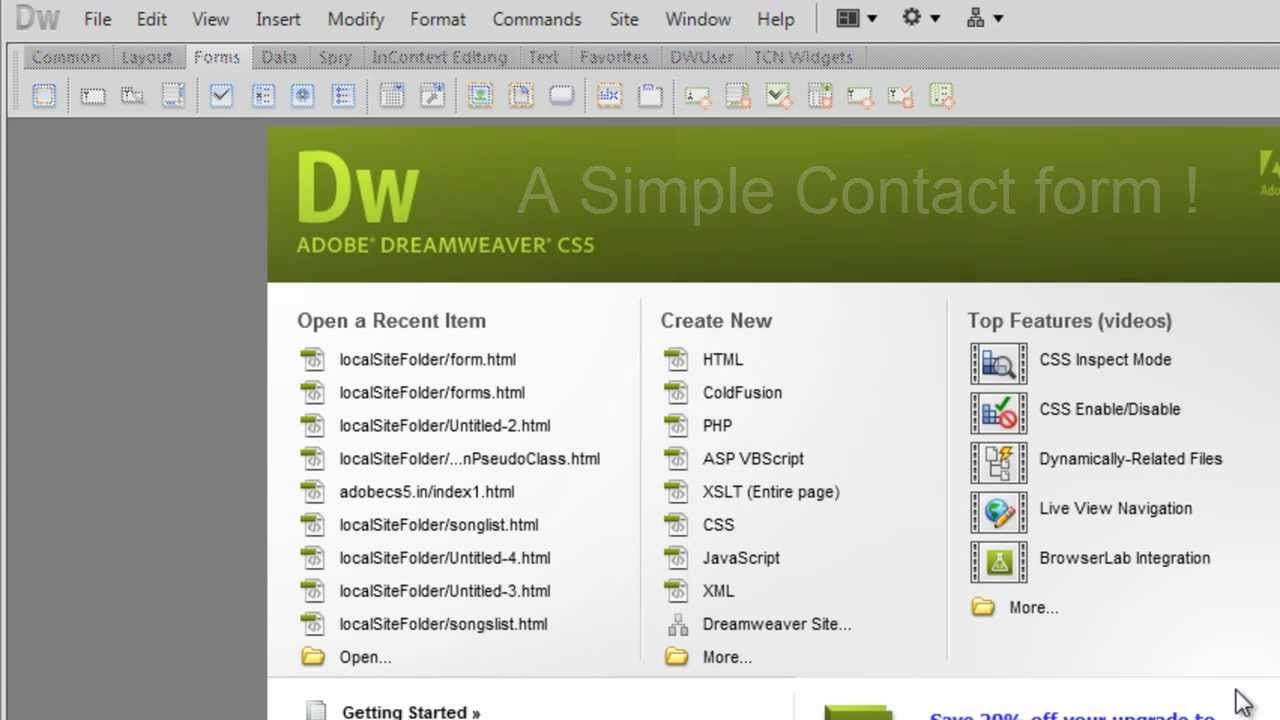Switch to the Favorites insert tab
Screen dimensions: 1280x720
614,57
